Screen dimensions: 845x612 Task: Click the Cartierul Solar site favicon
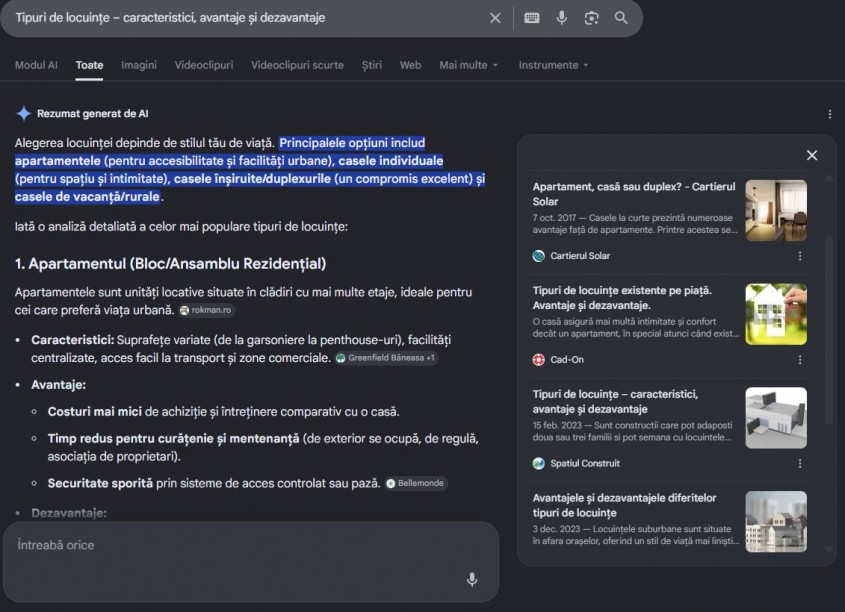tap(538, 256)
